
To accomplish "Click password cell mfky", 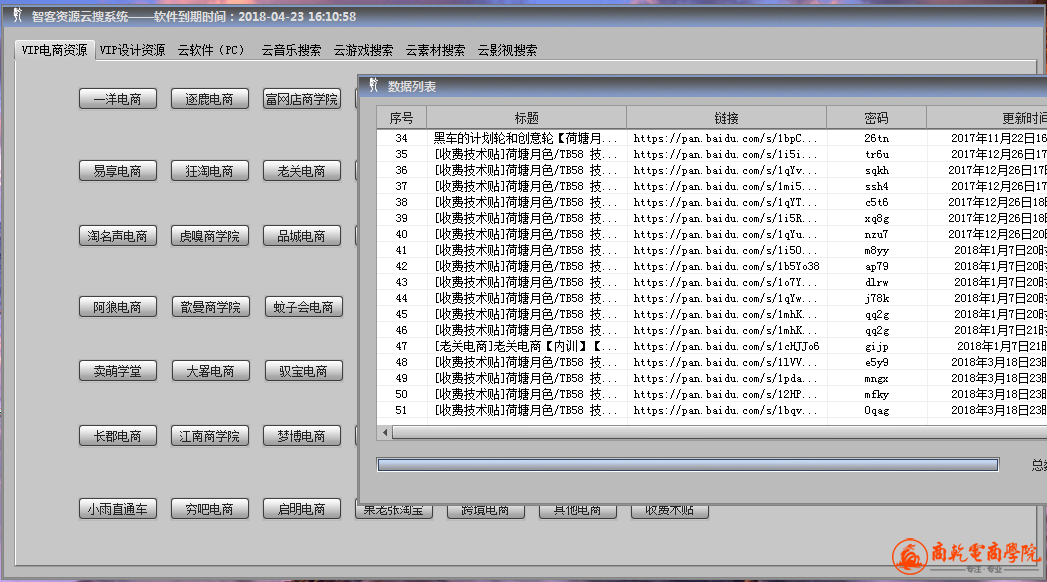I will click(877, 394).
